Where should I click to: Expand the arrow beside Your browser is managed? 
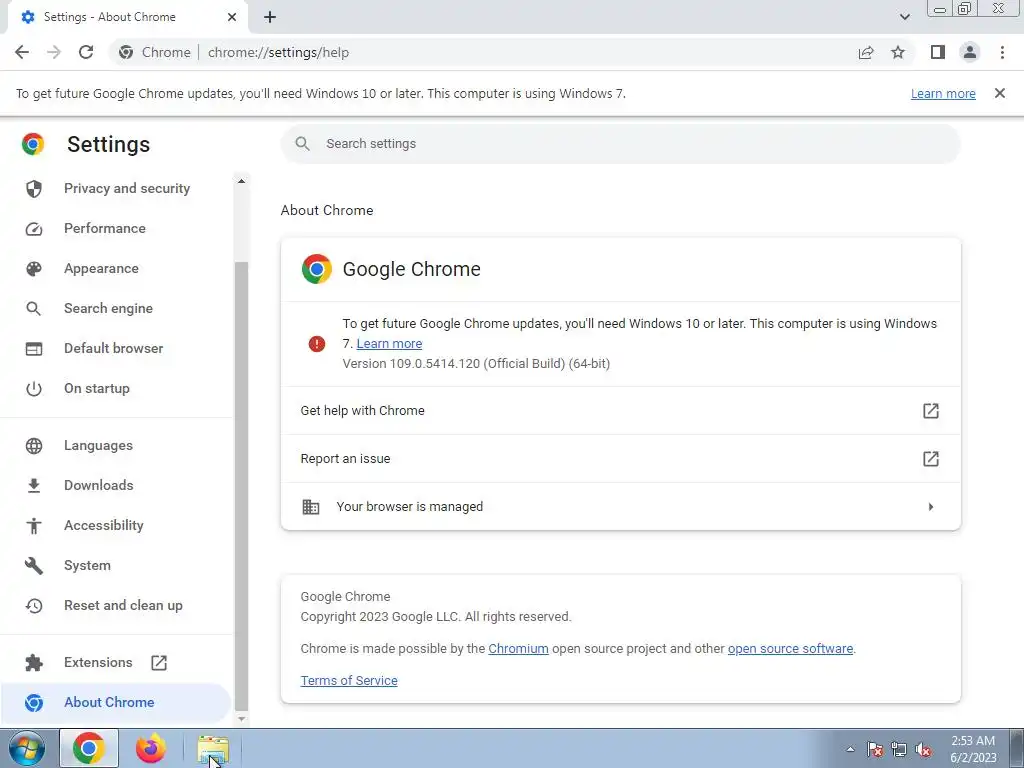click(x=931, y=507)
